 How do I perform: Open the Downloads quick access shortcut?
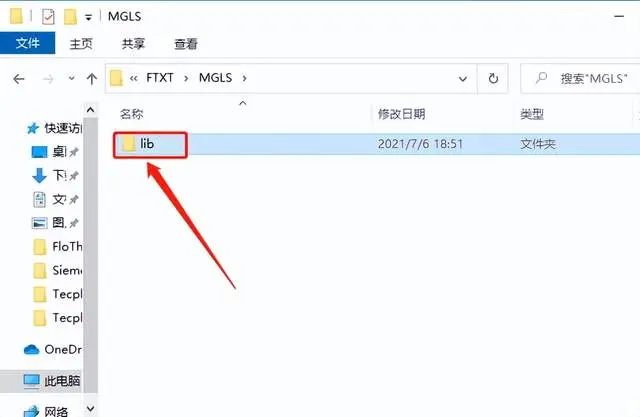(x=54, y=175)
